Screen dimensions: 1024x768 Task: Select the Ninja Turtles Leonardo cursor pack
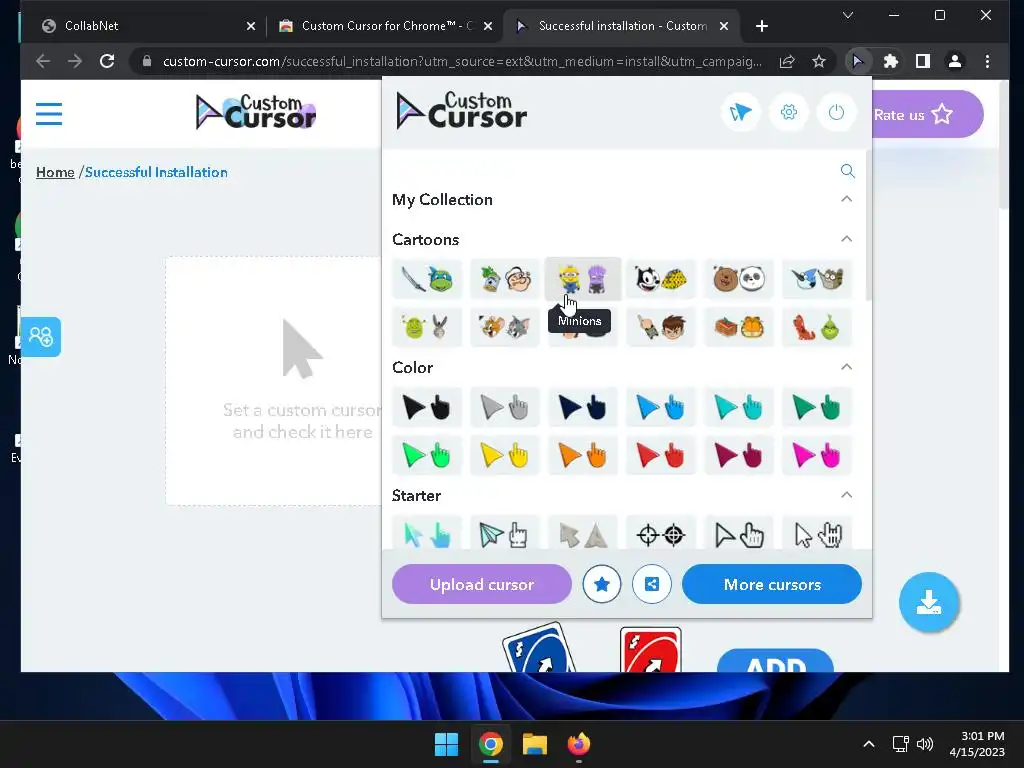point(427,280)
